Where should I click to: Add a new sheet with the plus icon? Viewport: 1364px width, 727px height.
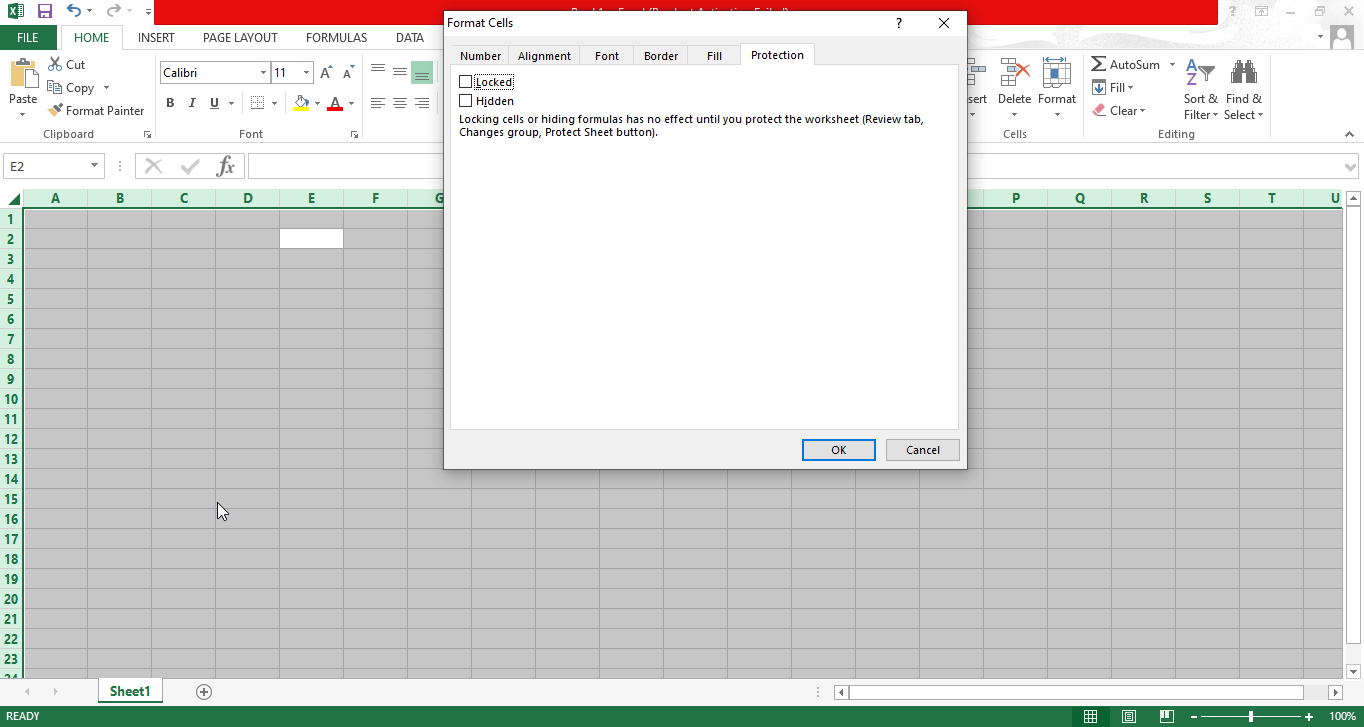[204, 691]
